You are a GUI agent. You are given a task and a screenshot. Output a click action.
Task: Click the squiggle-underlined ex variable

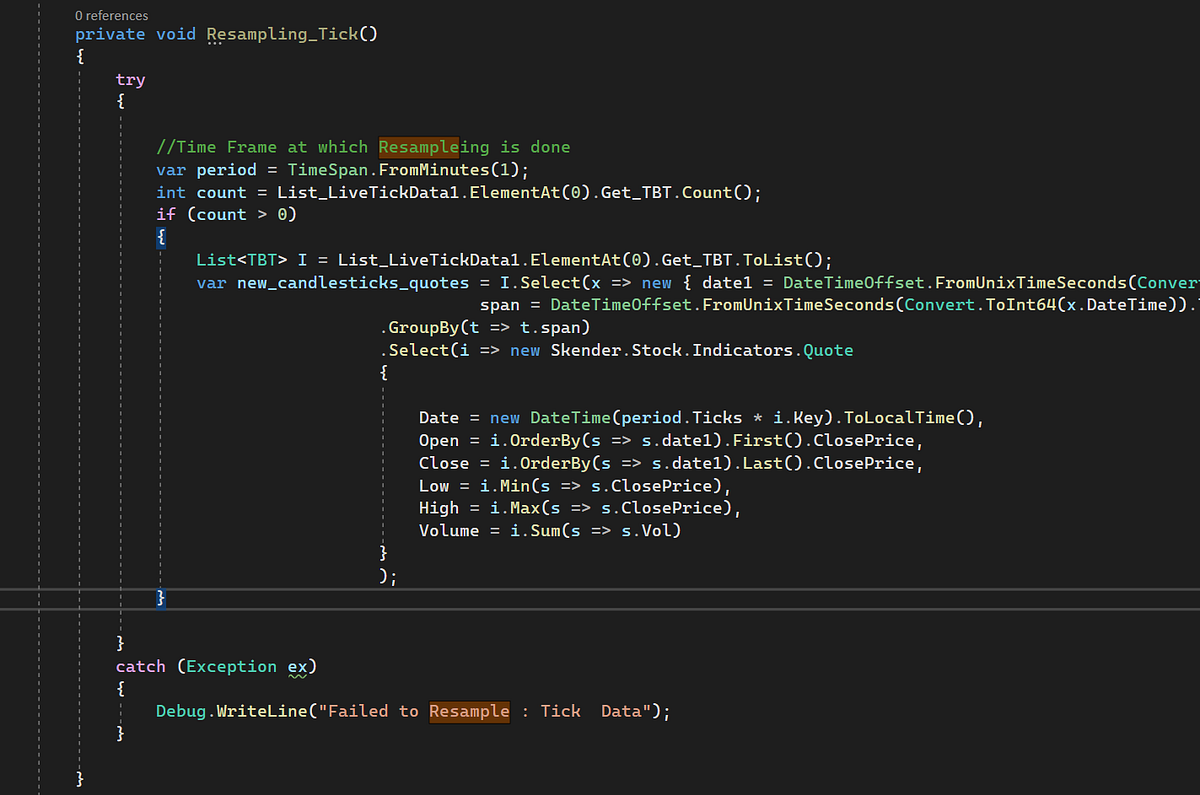(297, 666)
